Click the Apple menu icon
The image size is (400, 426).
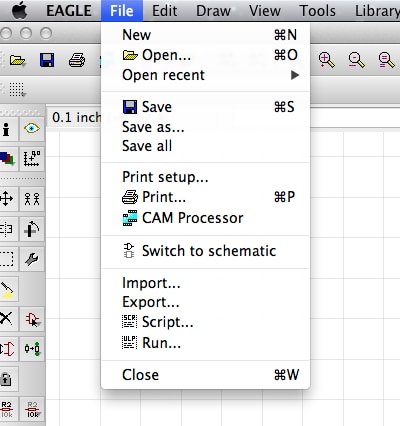19,11
